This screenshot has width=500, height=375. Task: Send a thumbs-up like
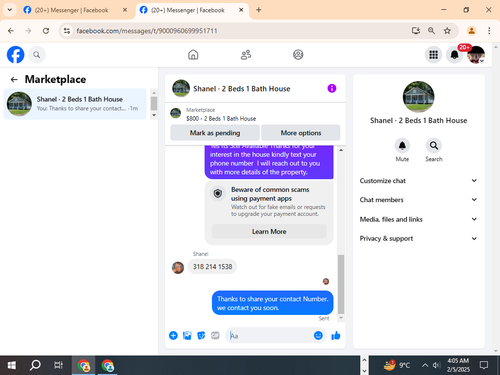point(336,335)
